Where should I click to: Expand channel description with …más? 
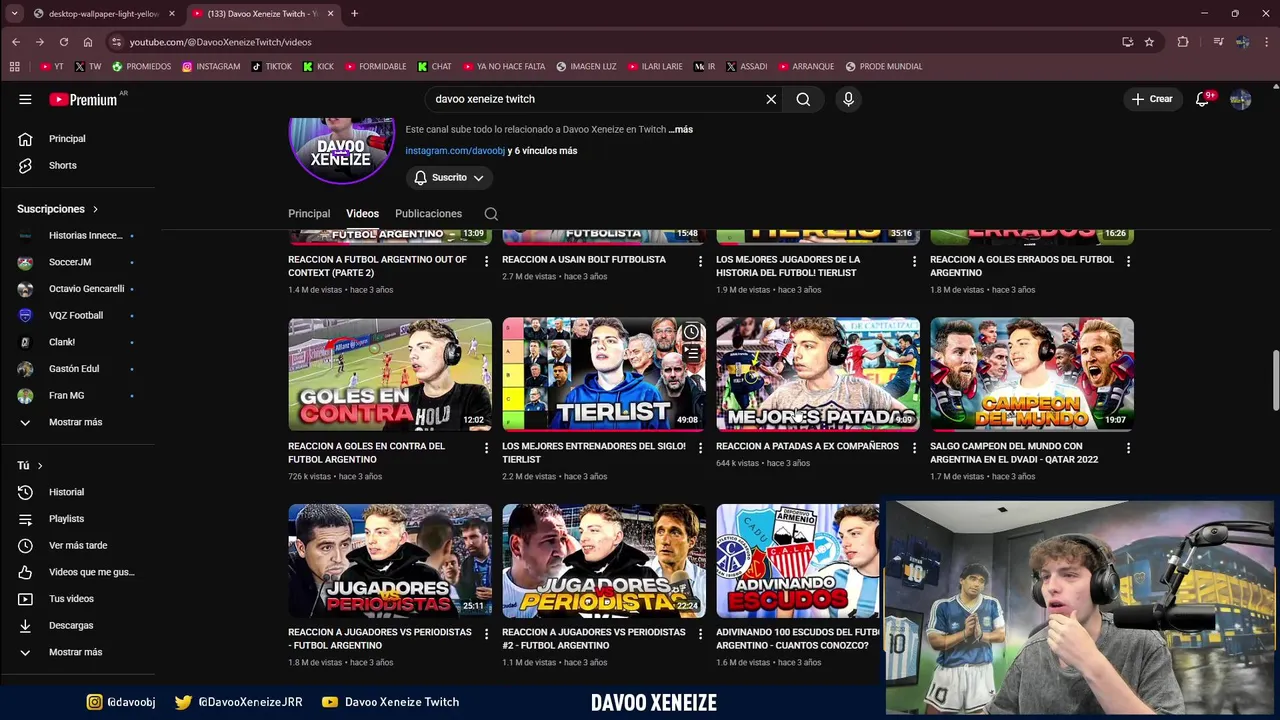(681, 129)
